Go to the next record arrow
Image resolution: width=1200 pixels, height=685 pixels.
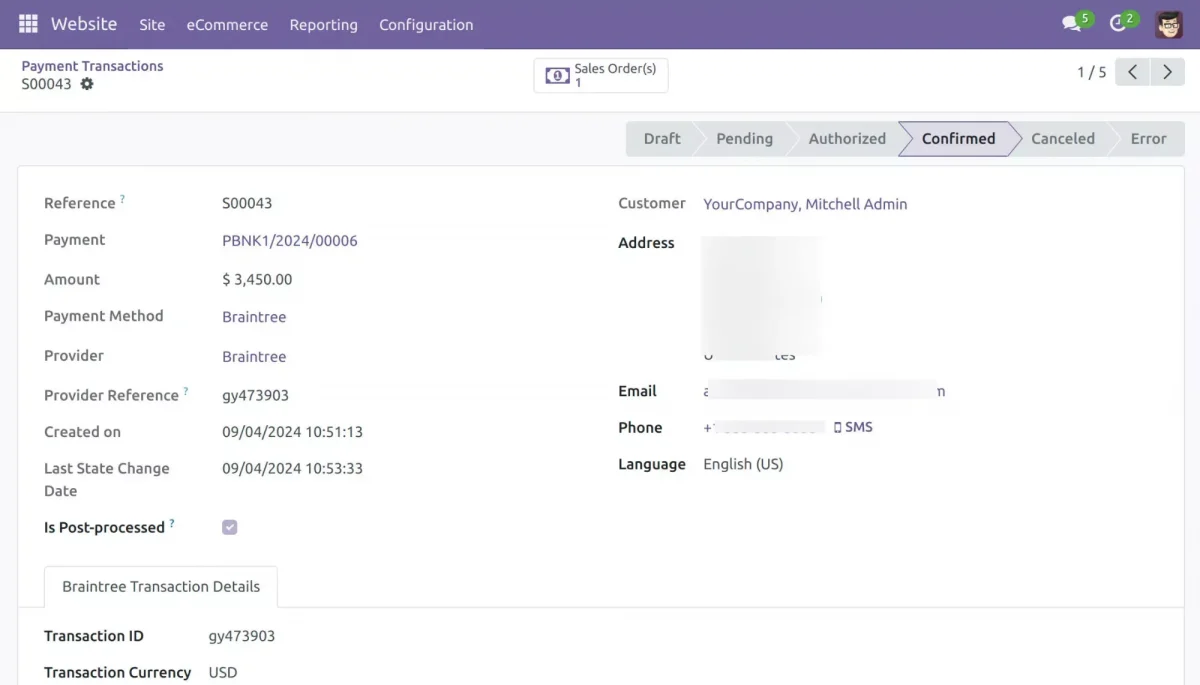pyautogui.click(x=1167, y=72)
